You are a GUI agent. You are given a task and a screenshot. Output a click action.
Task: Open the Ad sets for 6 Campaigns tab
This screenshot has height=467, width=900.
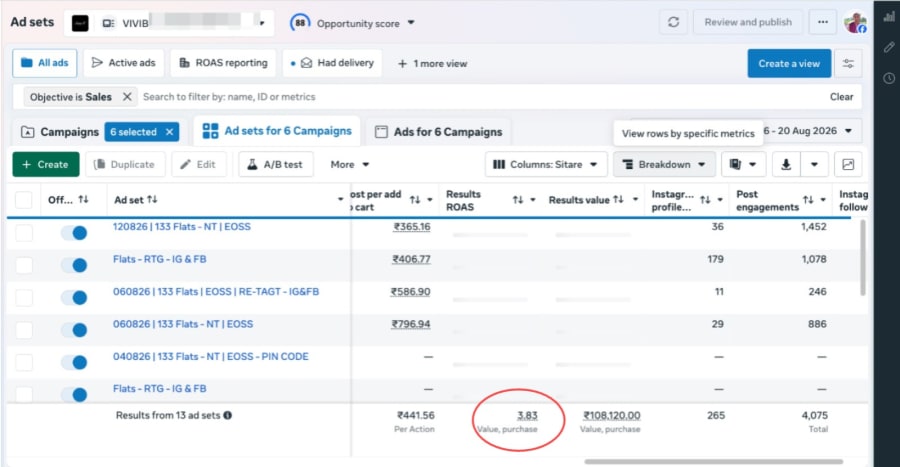point(277,131)
